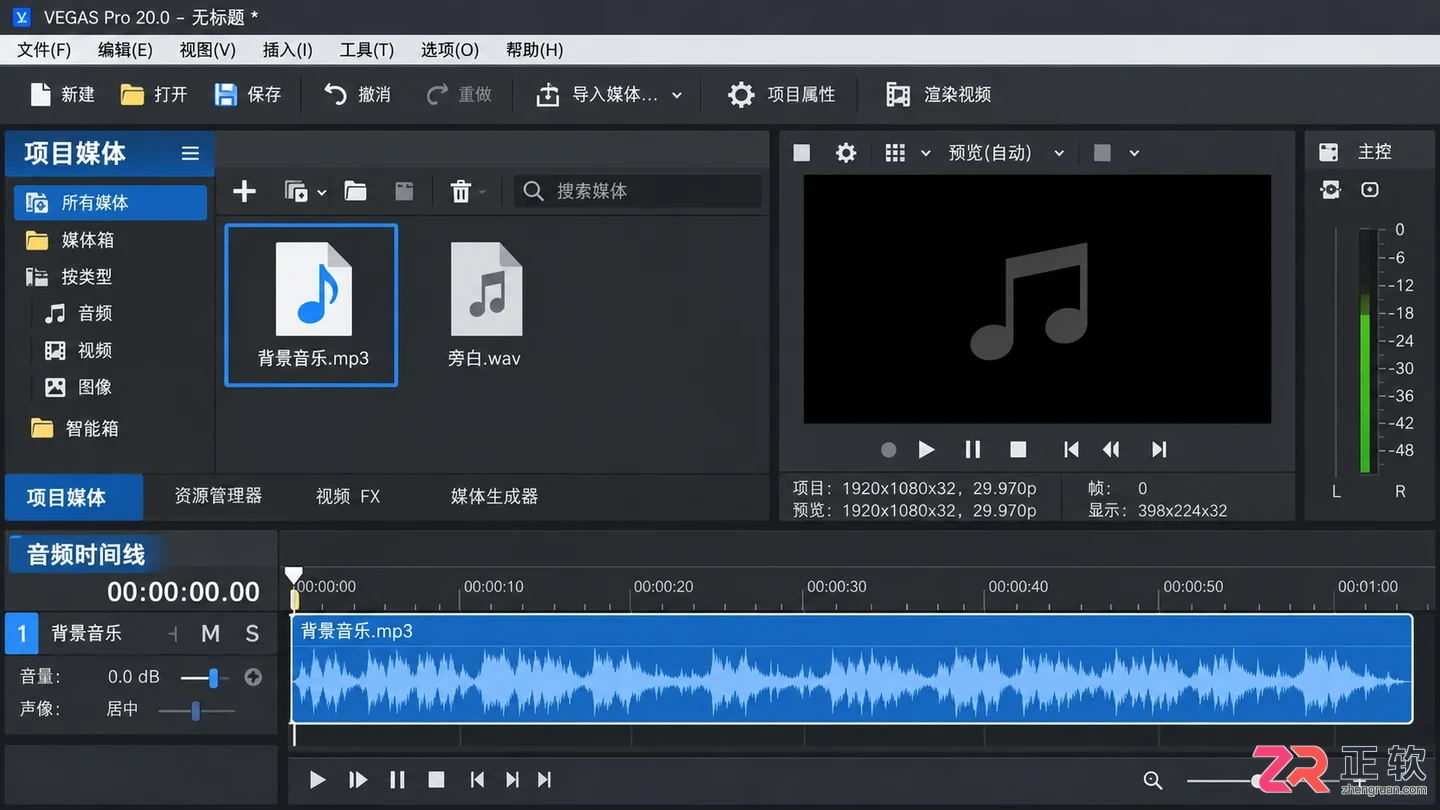Switch to 项目媒体 bottom tab
1440x810 pixels.
point(74,497)
